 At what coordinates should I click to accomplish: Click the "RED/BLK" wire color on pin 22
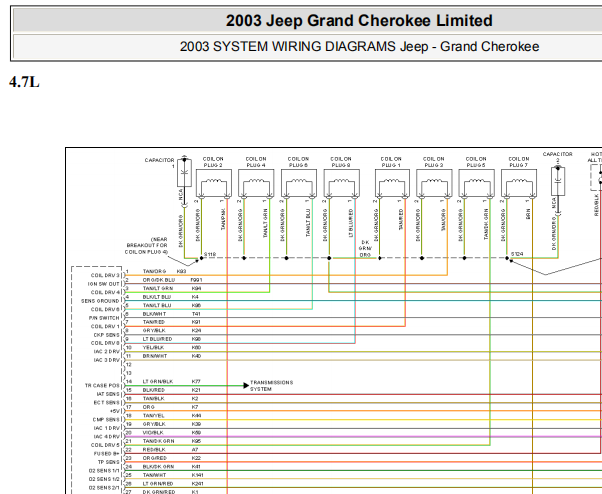[x=154, y=449]
